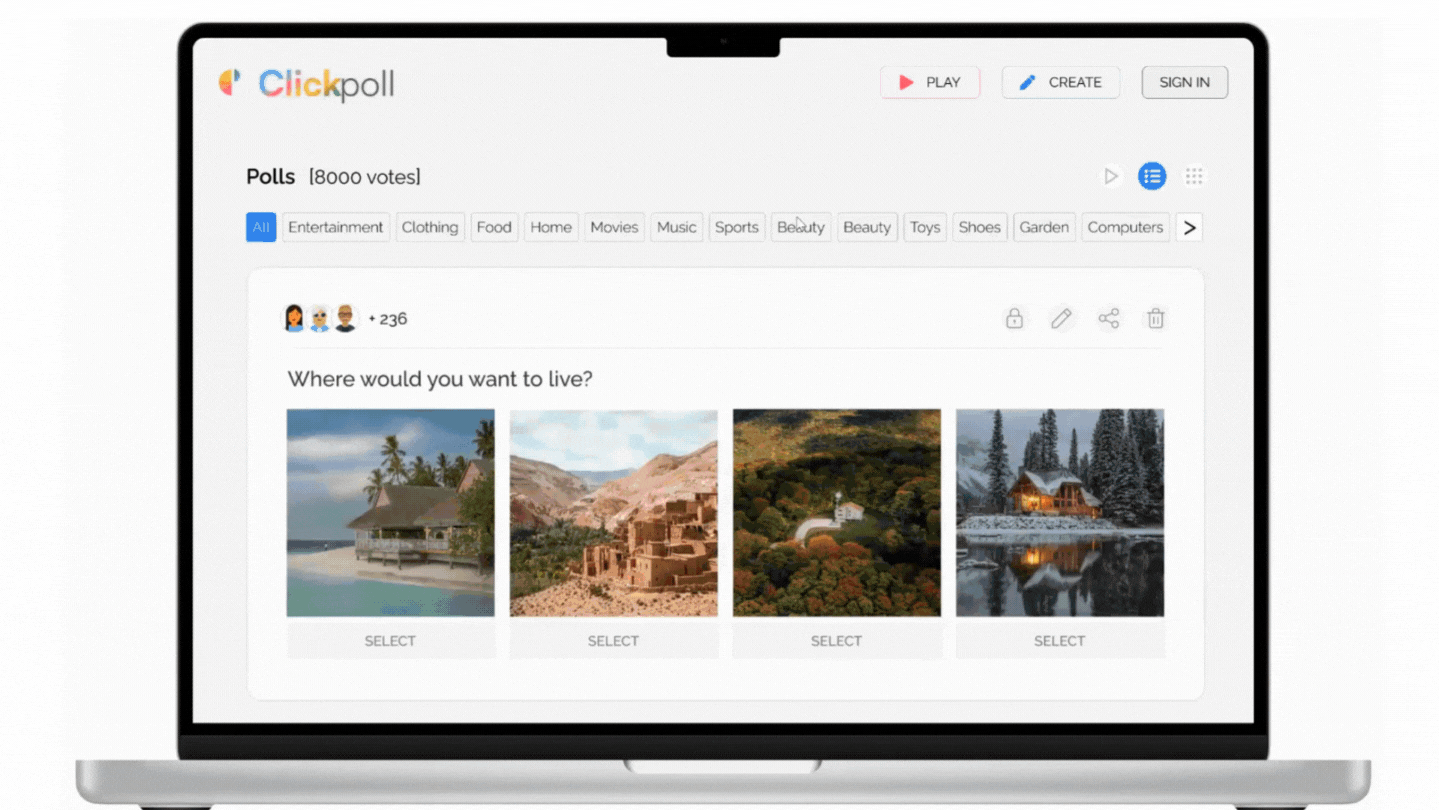Click the CREATE button
The width and height of the screenshot is (1439, 810).
pyautogui.click(x=1061, y=83)
